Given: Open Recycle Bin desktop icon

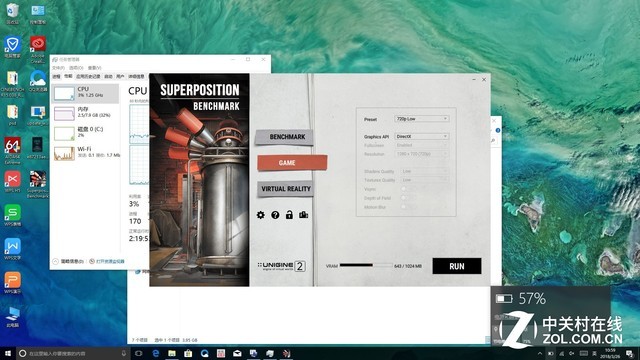Looking at the screenshot, I should click(x=13, y=13).
